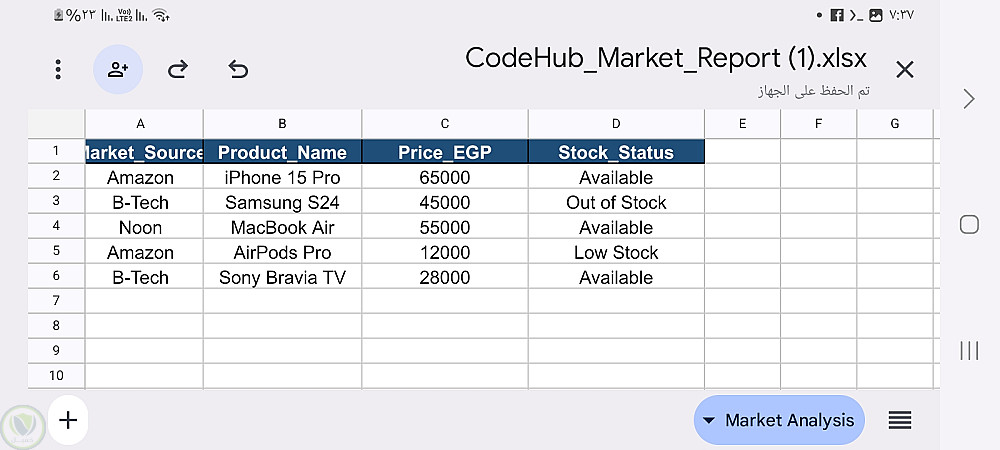Select the Sony Bravia TV cell
The width and height of the screenshot is (1000, 450).
click(x=282, y=278)
